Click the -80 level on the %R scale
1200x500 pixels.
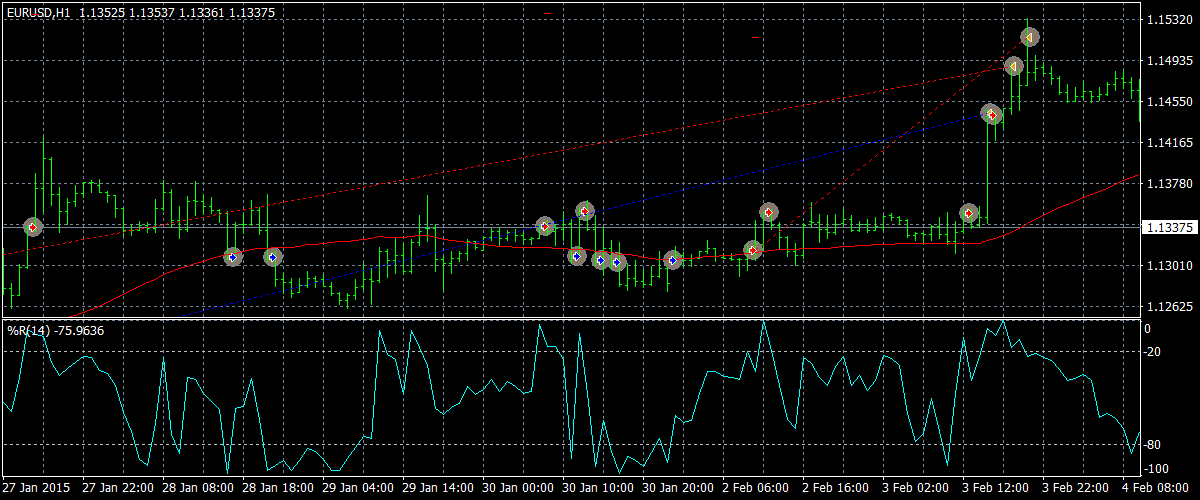point(1154,445)
